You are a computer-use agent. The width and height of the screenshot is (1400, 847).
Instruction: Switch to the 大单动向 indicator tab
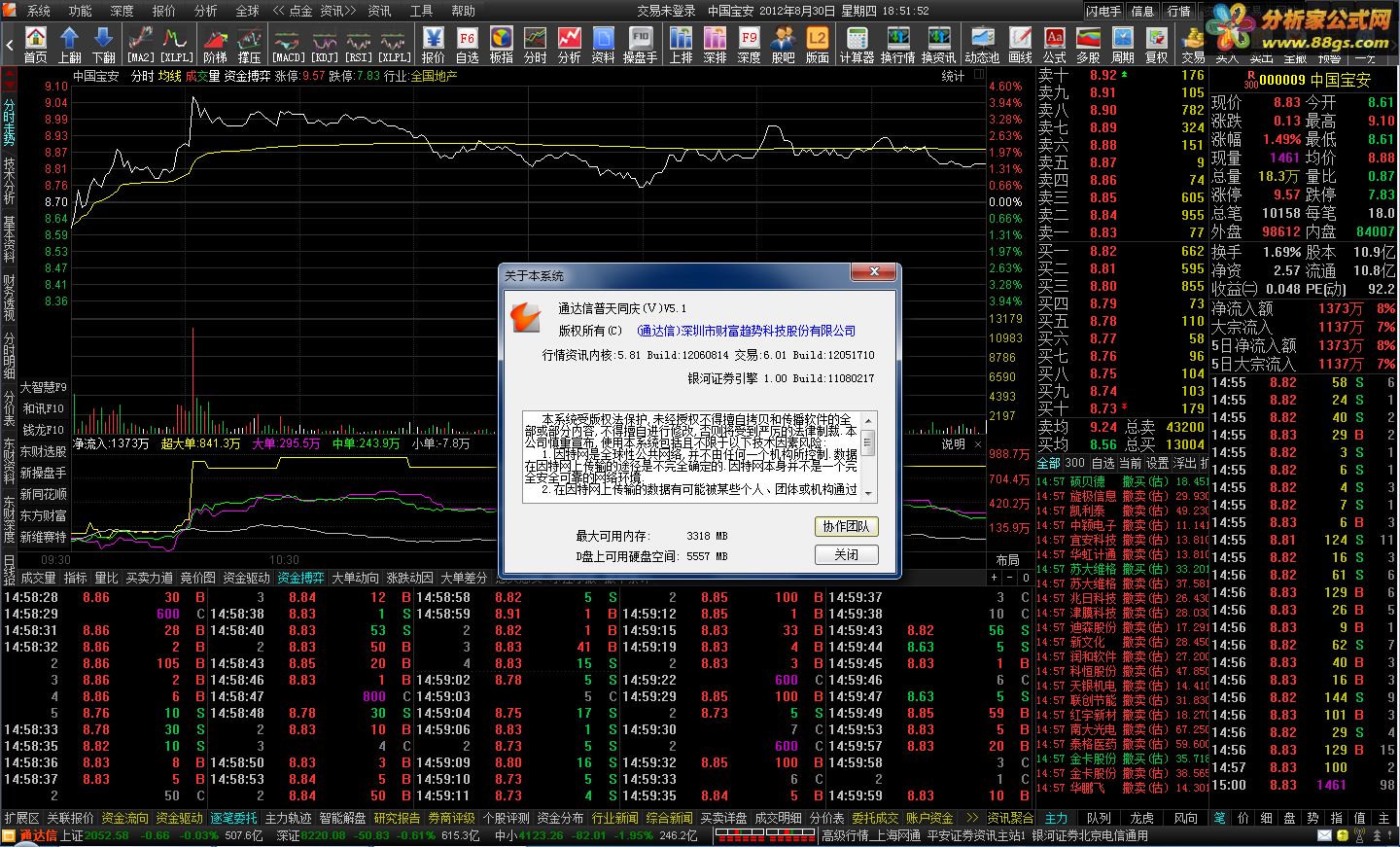click(355, 578)
